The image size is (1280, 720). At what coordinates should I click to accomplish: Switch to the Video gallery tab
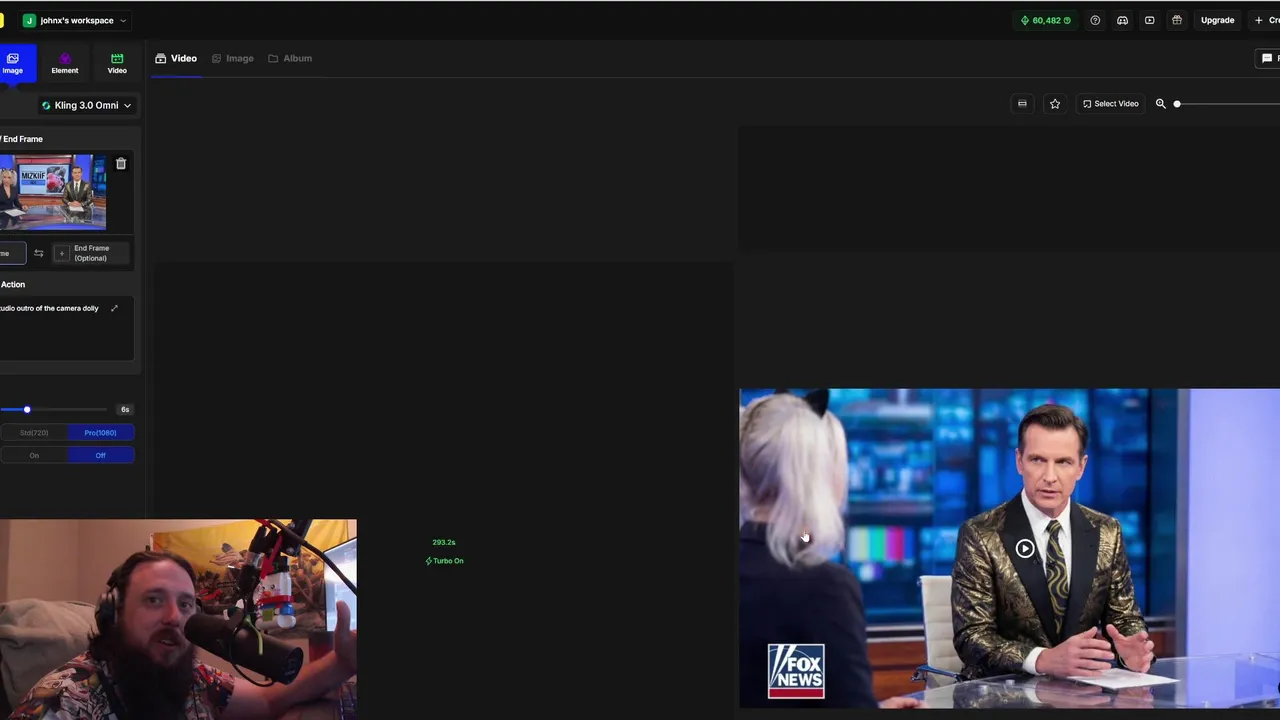pos(176,58)
